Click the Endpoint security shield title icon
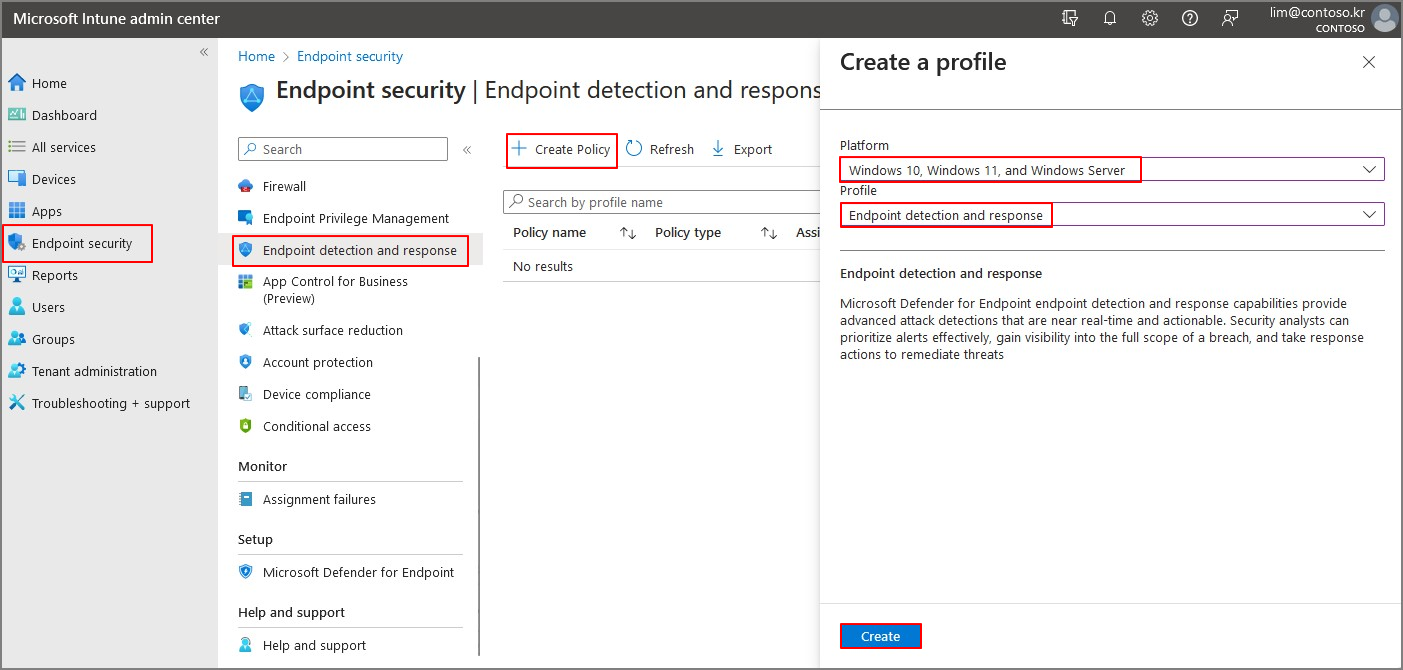 click(252, 97)
